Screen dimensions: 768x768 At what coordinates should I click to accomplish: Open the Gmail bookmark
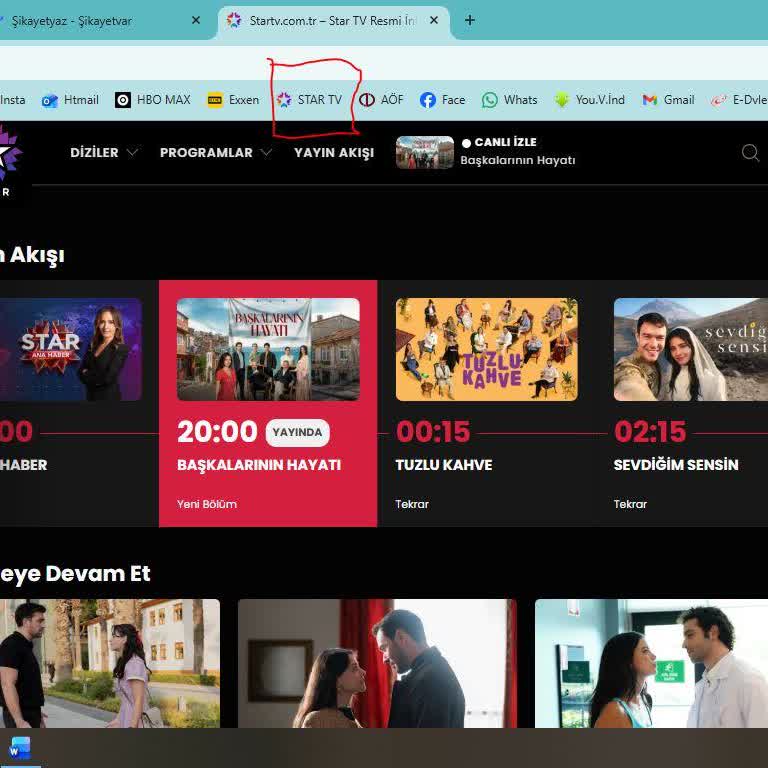668,100
